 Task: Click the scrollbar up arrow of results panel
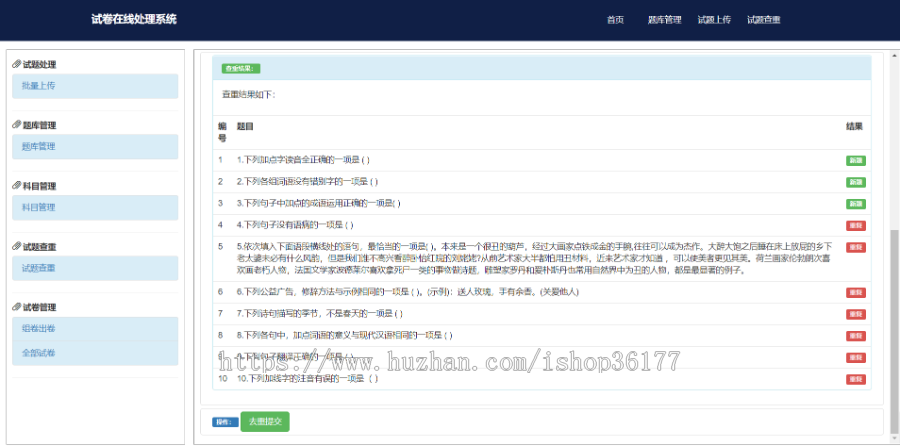pyautogui.click(x=894, y=56)
